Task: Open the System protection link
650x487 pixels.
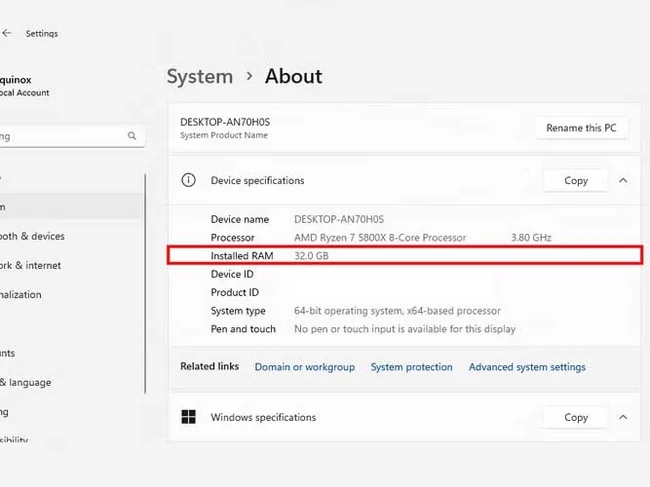Action: pyautogui.click(x=411, y=367)
